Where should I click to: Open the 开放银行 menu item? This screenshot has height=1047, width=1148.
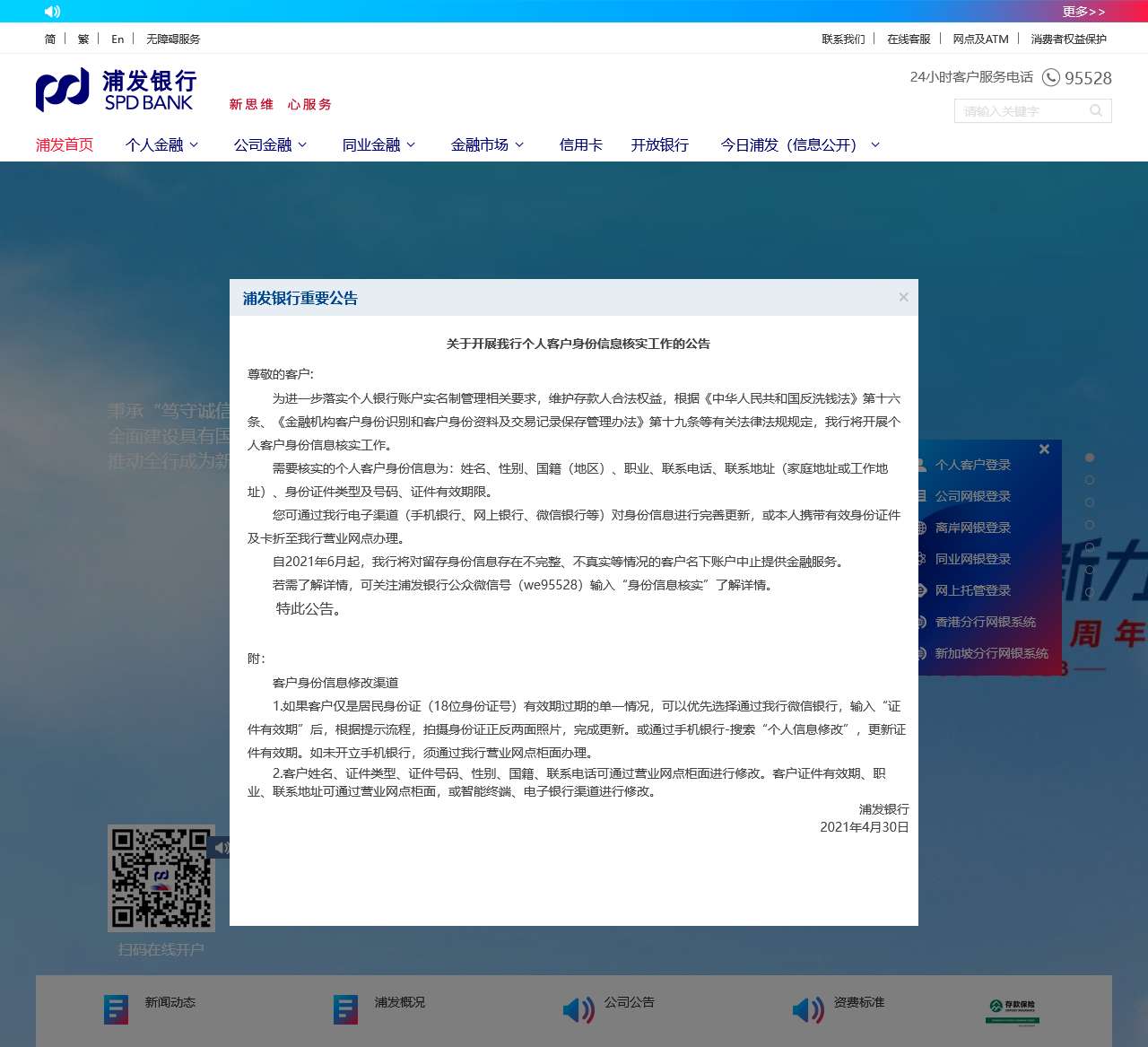(x=660, y=145)
